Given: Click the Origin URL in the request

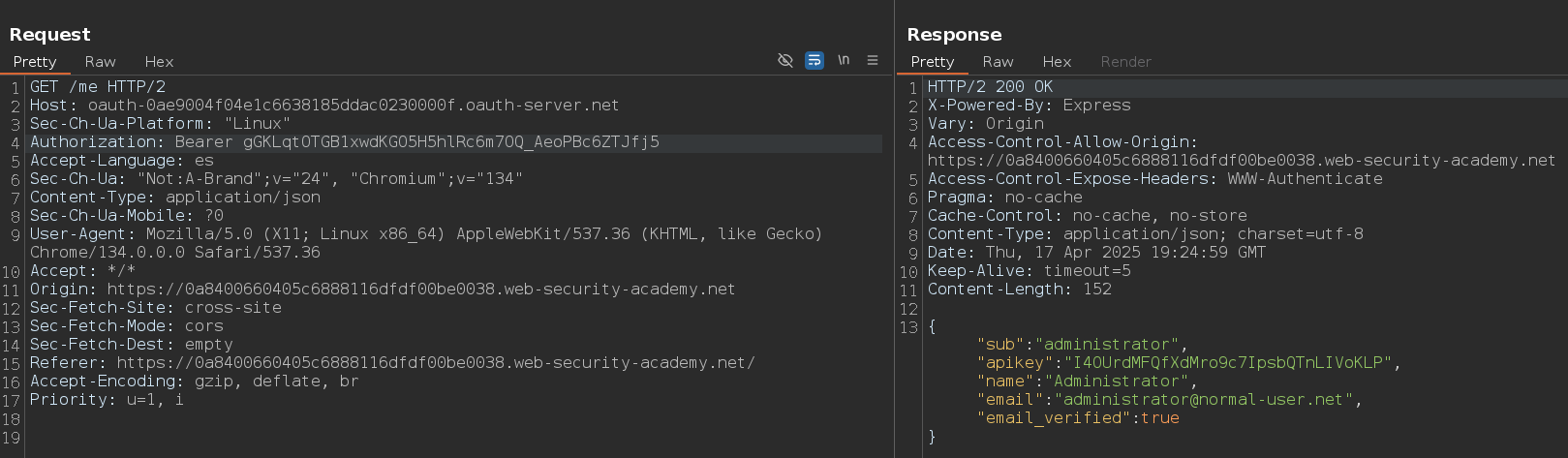Looking at the screenshot, I should coord(420,290).
